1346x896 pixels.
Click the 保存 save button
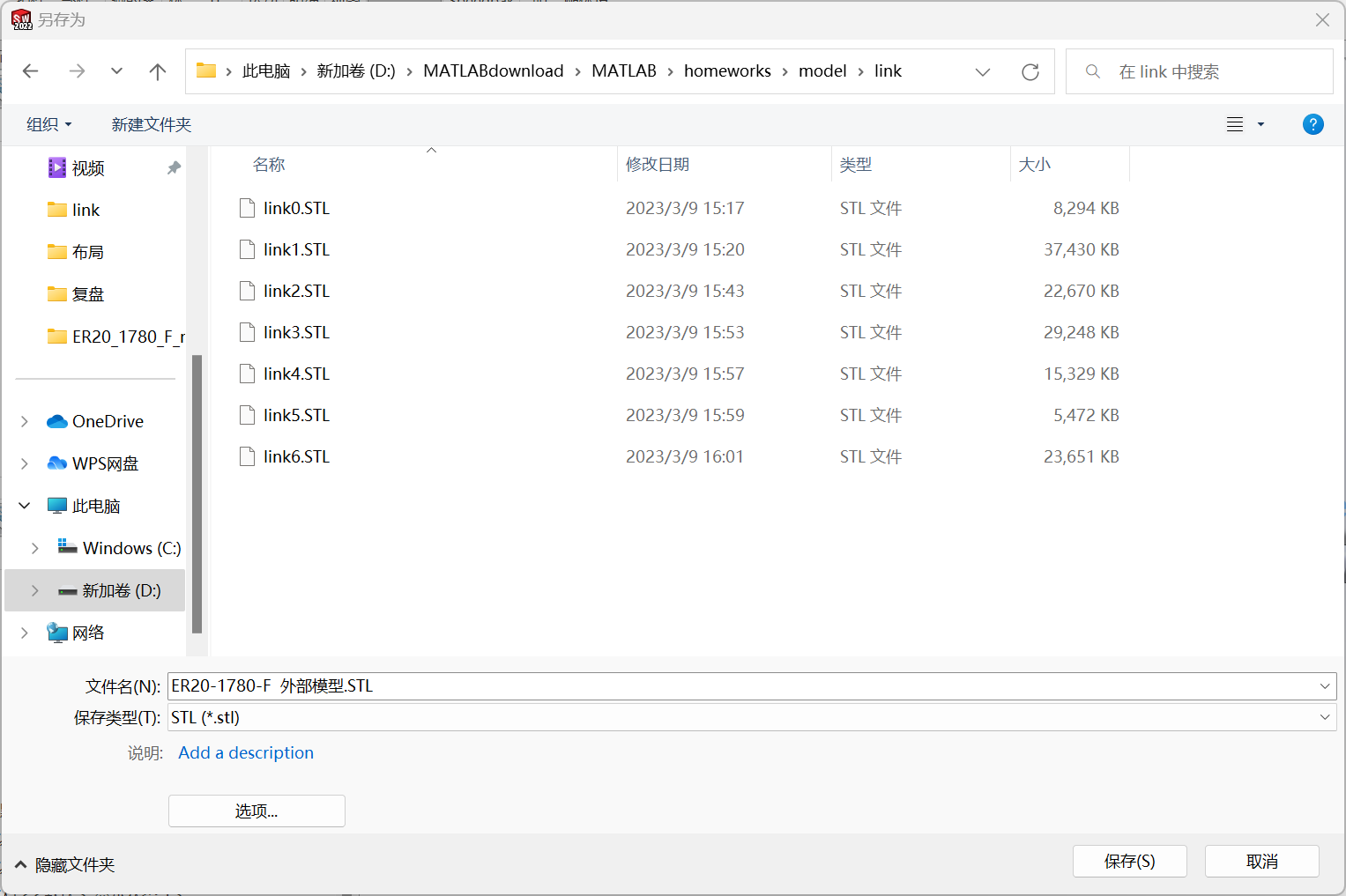(1129, 861)
